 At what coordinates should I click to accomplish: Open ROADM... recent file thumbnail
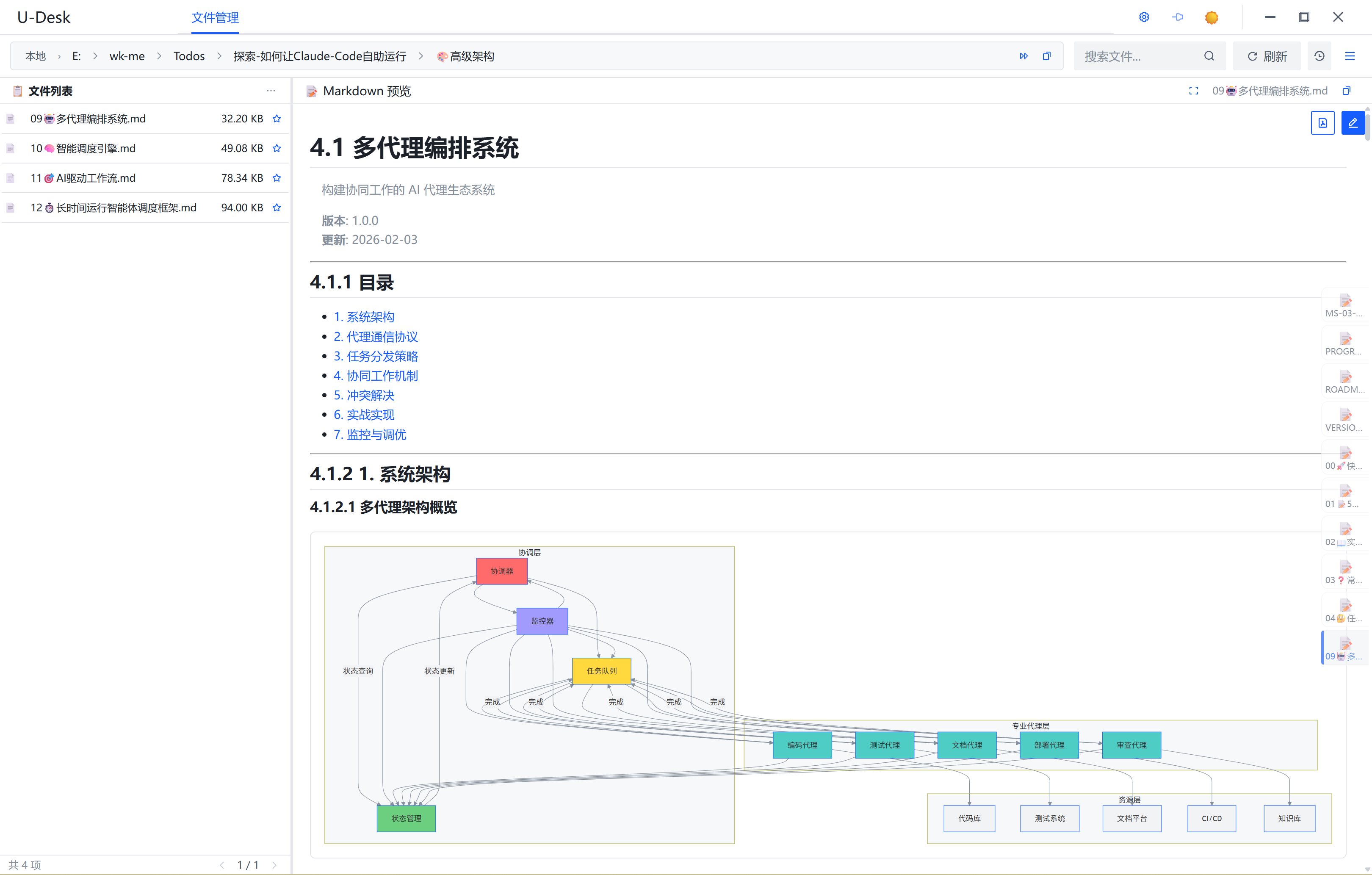(1344, 382)
